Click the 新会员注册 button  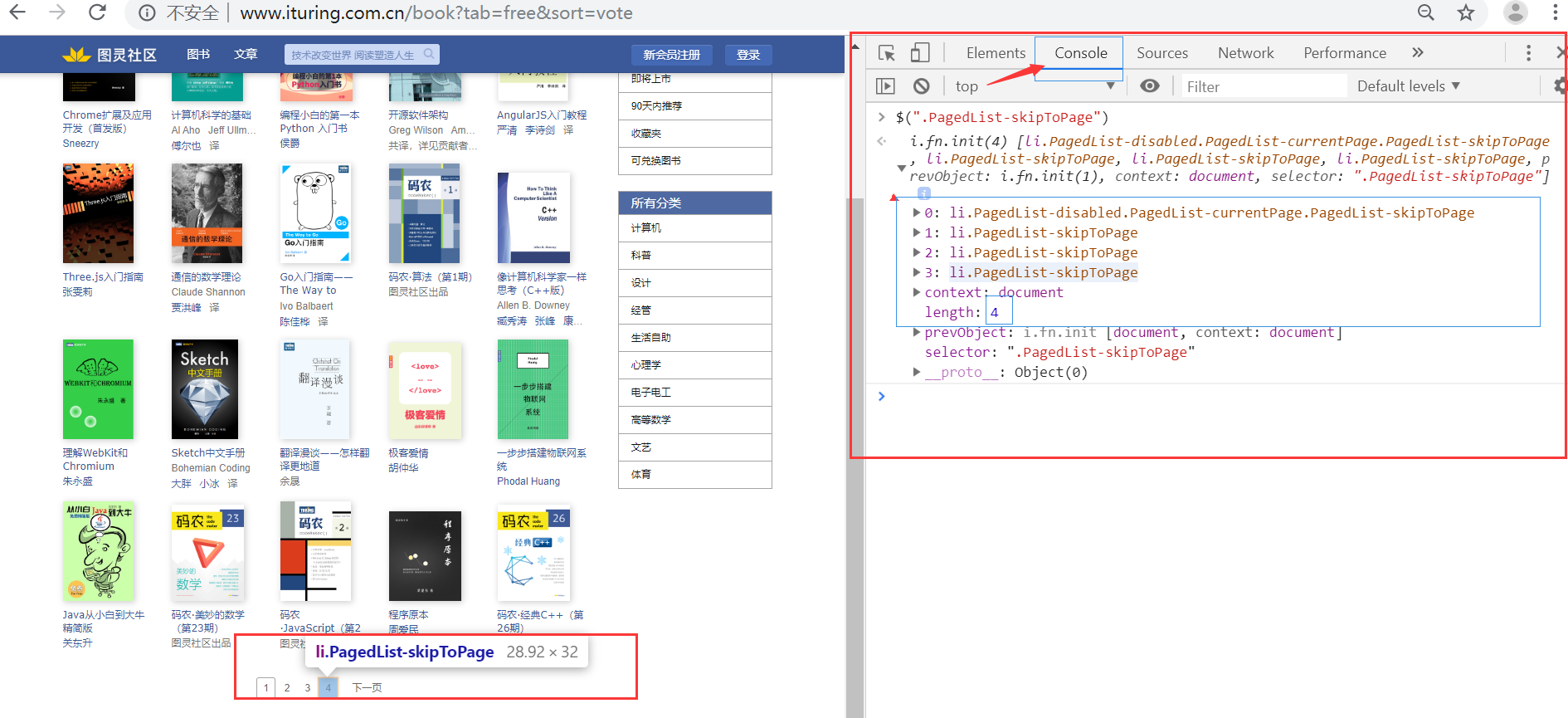click(x=672, y=55)
